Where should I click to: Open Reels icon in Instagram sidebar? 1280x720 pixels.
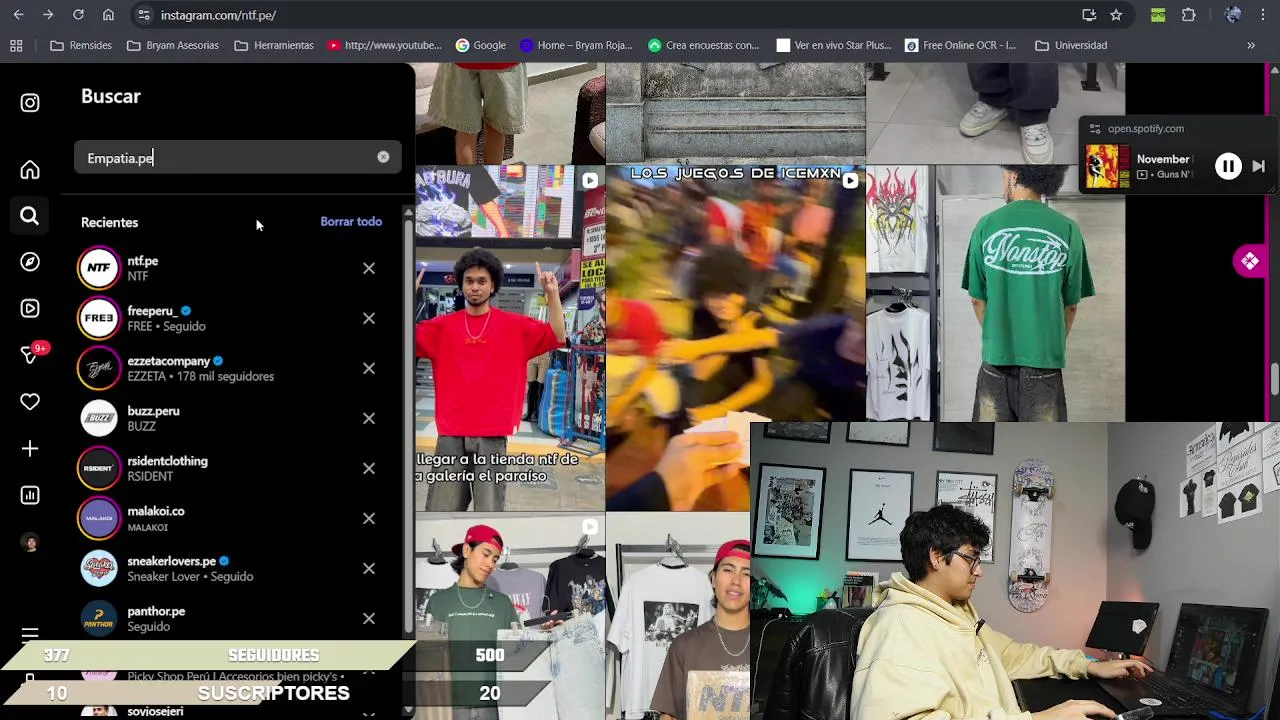click(30, 309)
